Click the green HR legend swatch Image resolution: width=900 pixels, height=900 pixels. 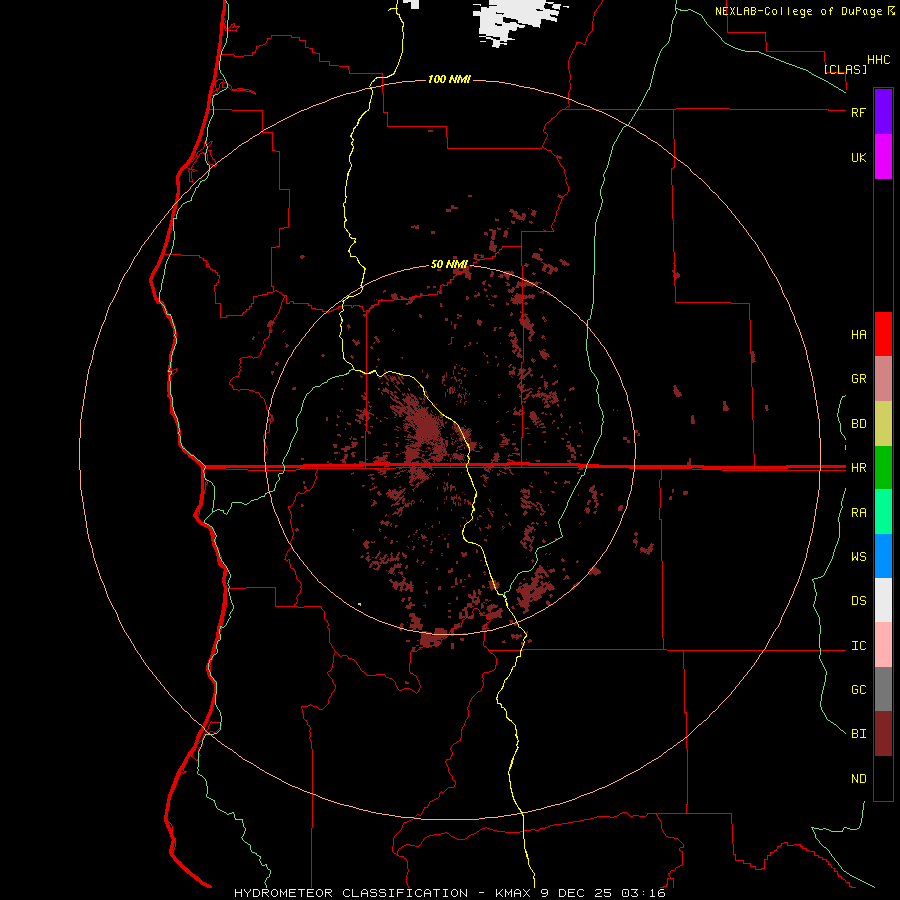click(883, 467)
